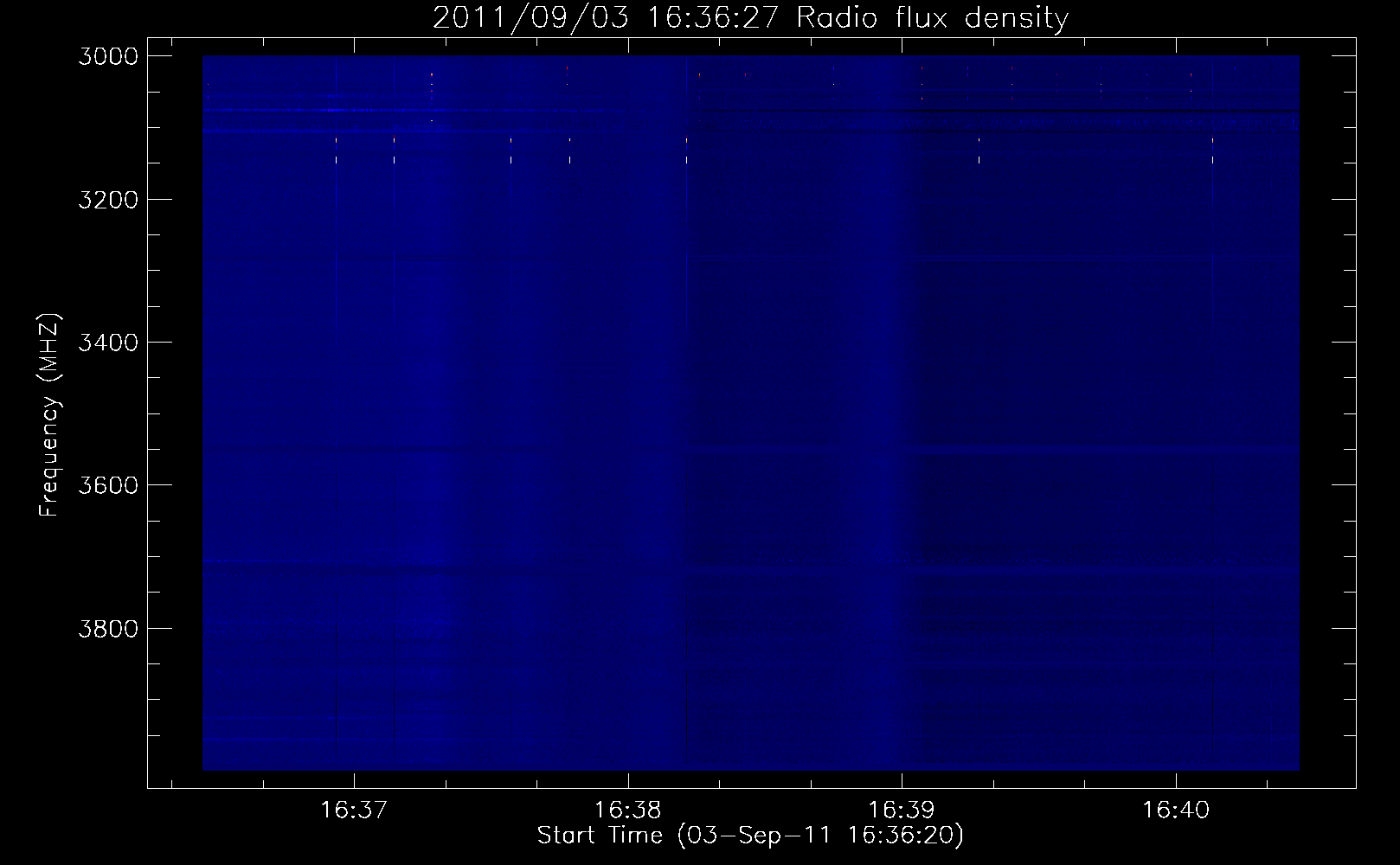Click the 16:40 time tick label
Viewport: 1400px width, 865px height.
(1176, 811)
